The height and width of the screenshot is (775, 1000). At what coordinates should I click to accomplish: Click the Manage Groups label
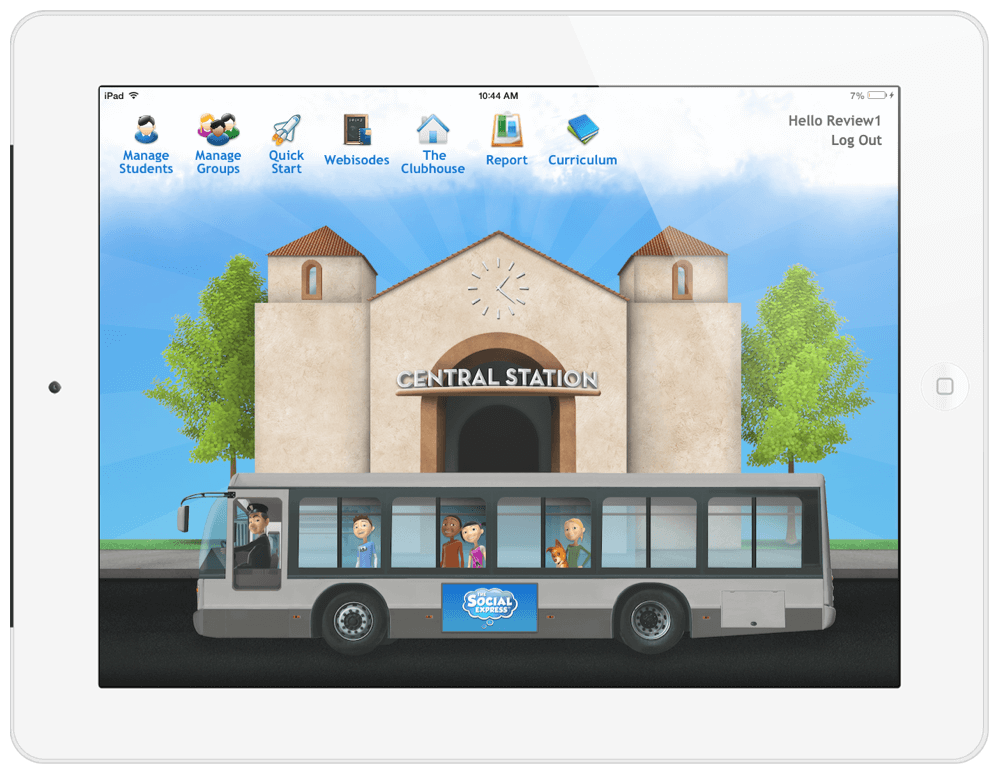click(x=218, y=162)
